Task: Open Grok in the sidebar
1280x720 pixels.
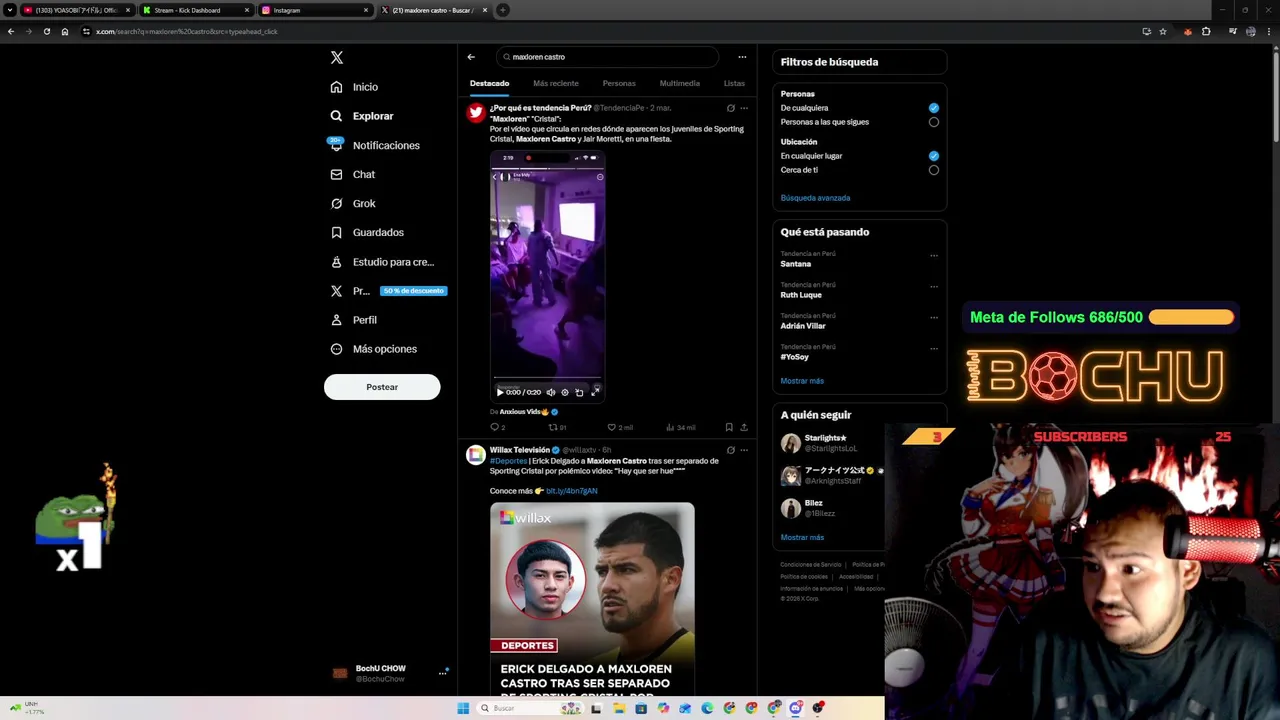Action: [353, 203]
